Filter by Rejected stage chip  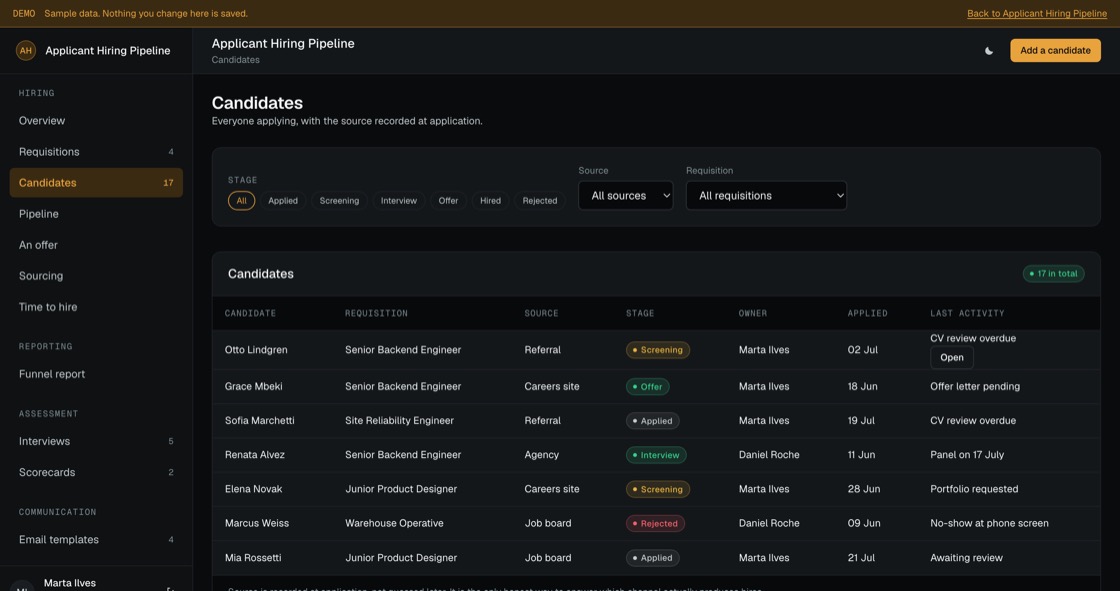coord(540,201)
